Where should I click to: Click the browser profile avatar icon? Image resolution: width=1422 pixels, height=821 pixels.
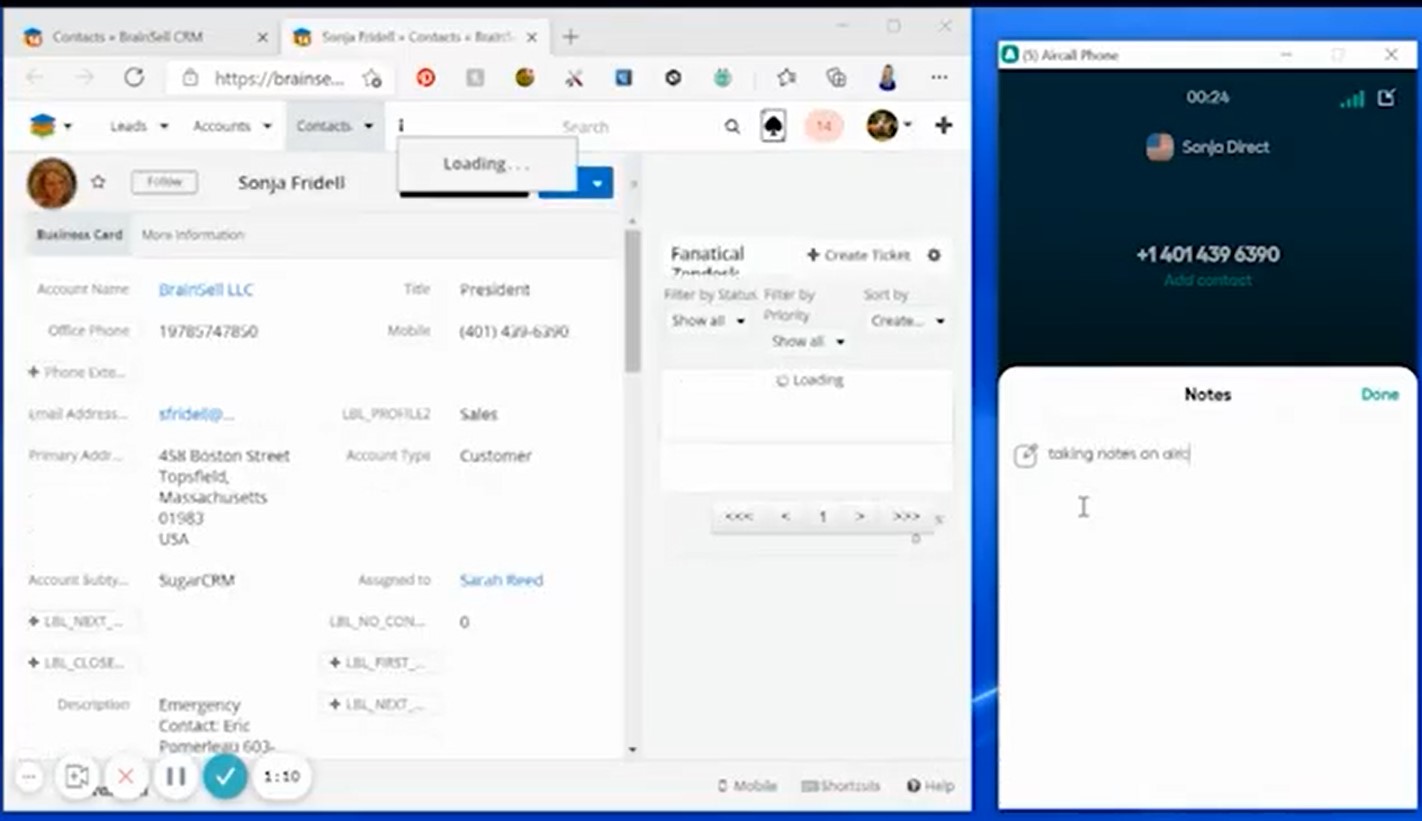[887, 77]
